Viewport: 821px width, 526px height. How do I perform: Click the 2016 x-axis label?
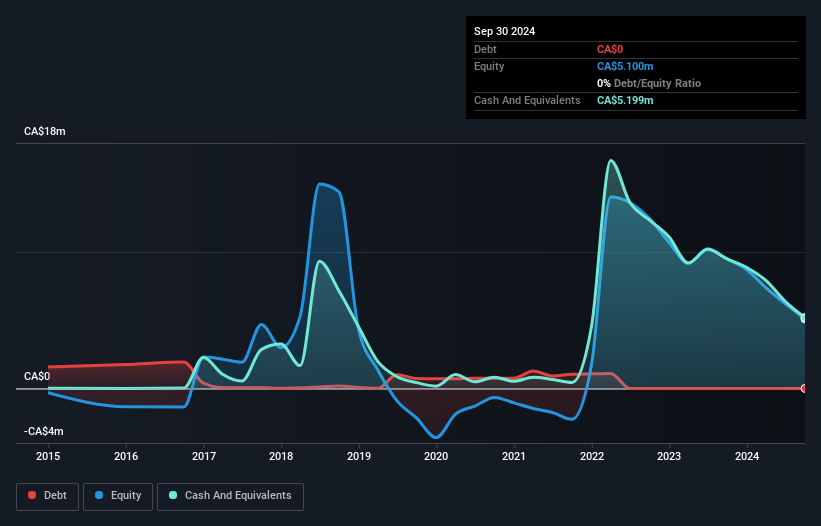pyautogui.click(x=126, y=456)
